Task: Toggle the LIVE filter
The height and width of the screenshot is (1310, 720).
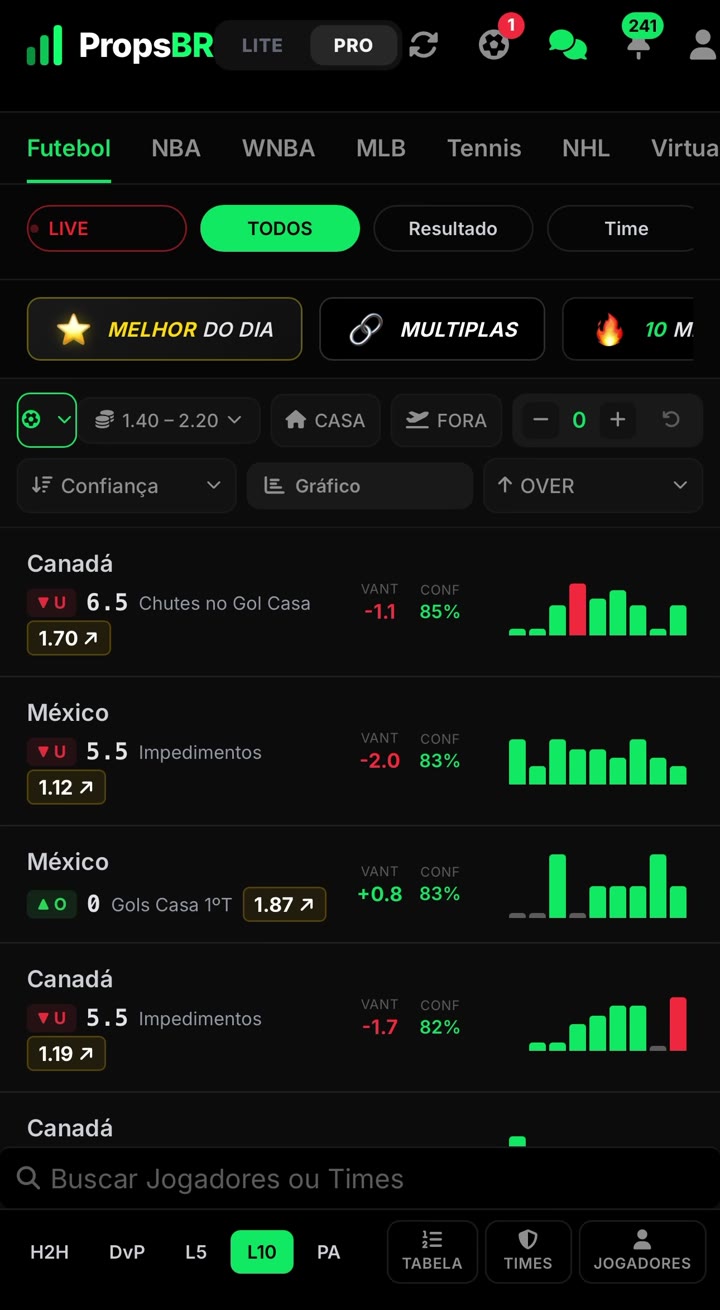Action: (107, 228)
